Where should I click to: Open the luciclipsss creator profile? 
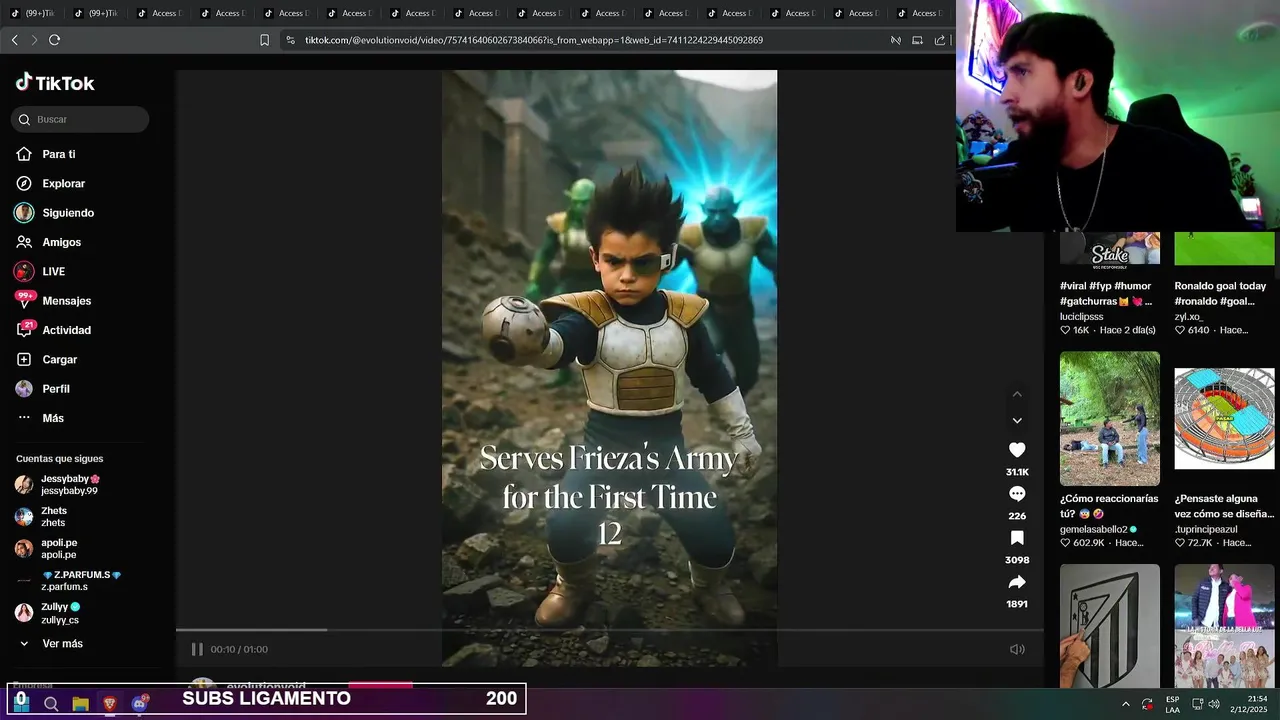click(x=1082, y=317)
